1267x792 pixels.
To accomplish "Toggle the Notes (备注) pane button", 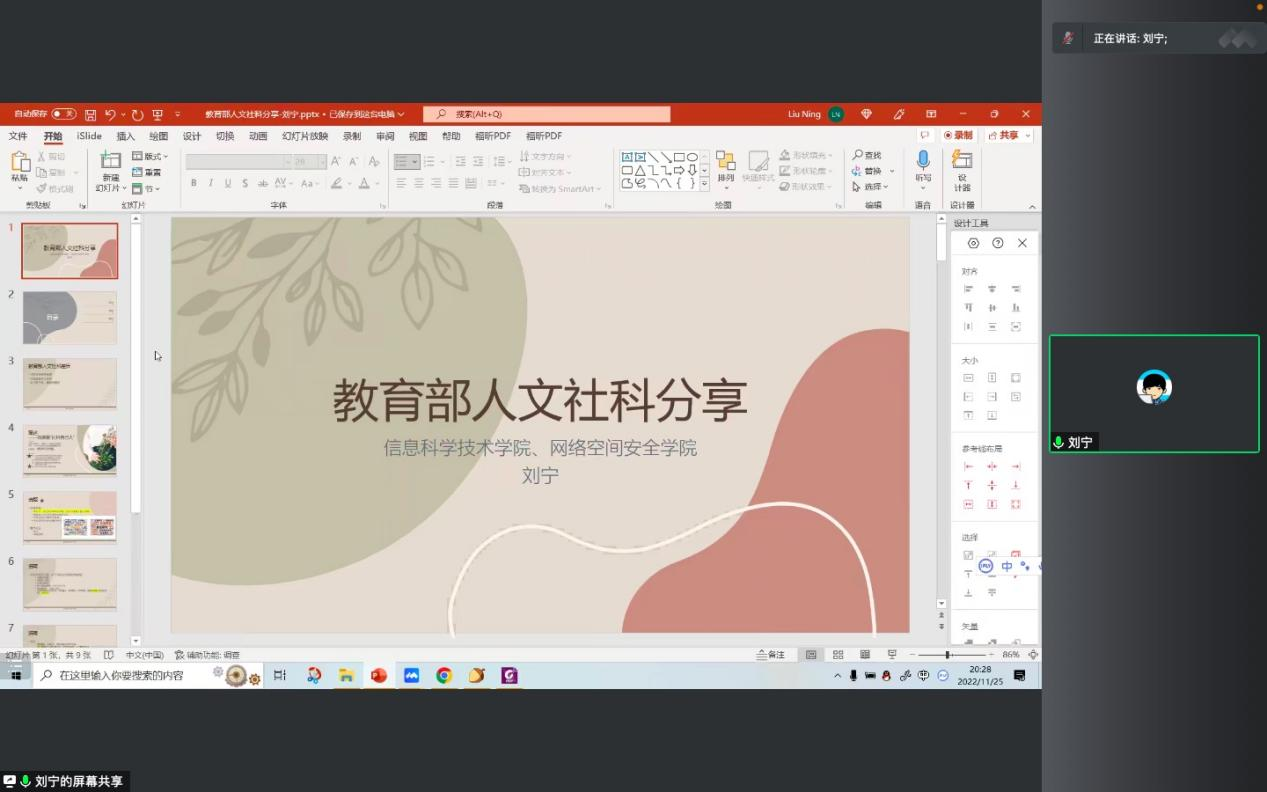I will tap(771, 655).
